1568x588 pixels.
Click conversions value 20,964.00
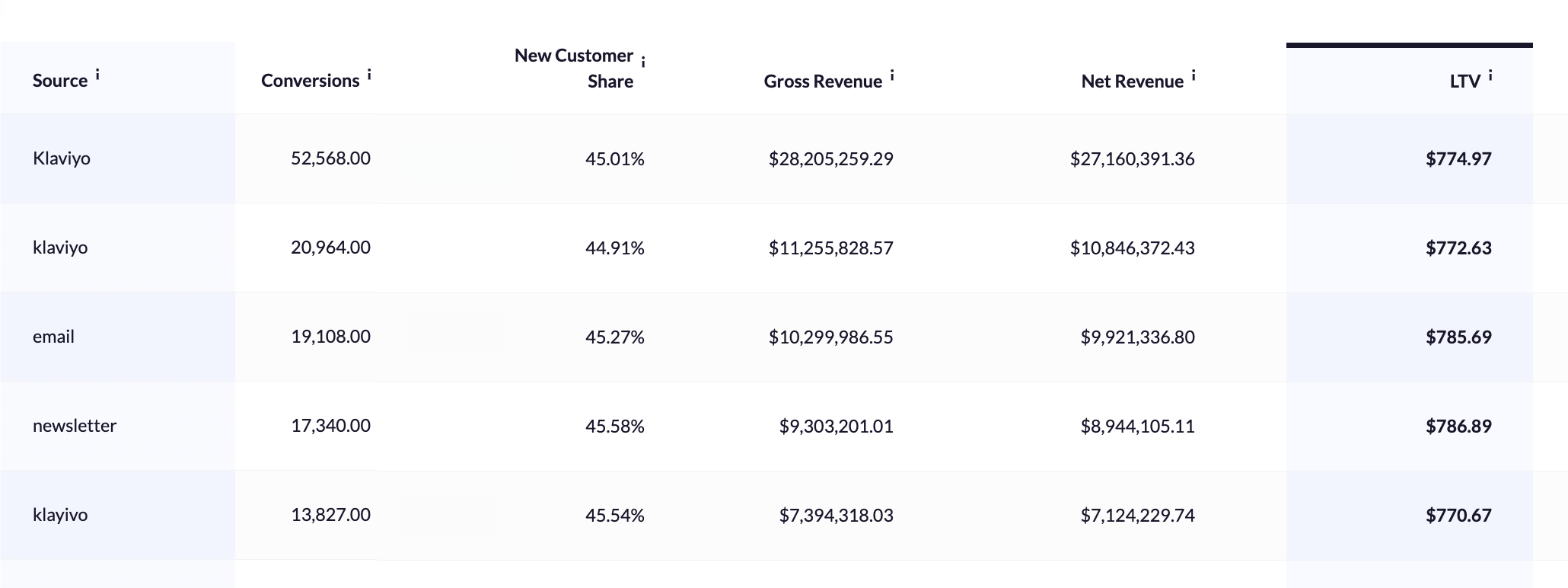[x=330, y=248]
